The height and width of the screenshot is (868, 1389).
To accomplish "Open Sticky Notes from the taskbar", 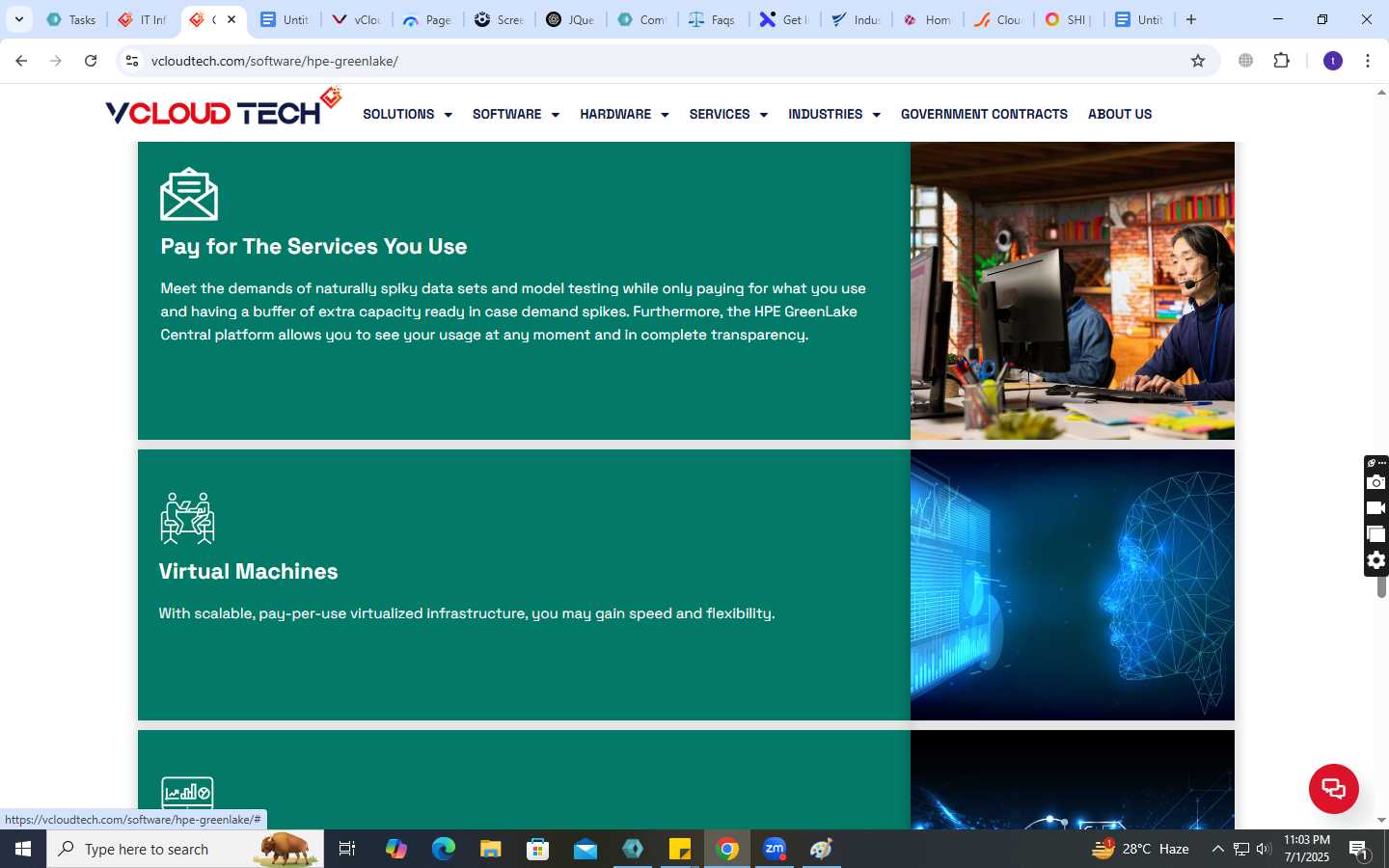I will point(680,849).
